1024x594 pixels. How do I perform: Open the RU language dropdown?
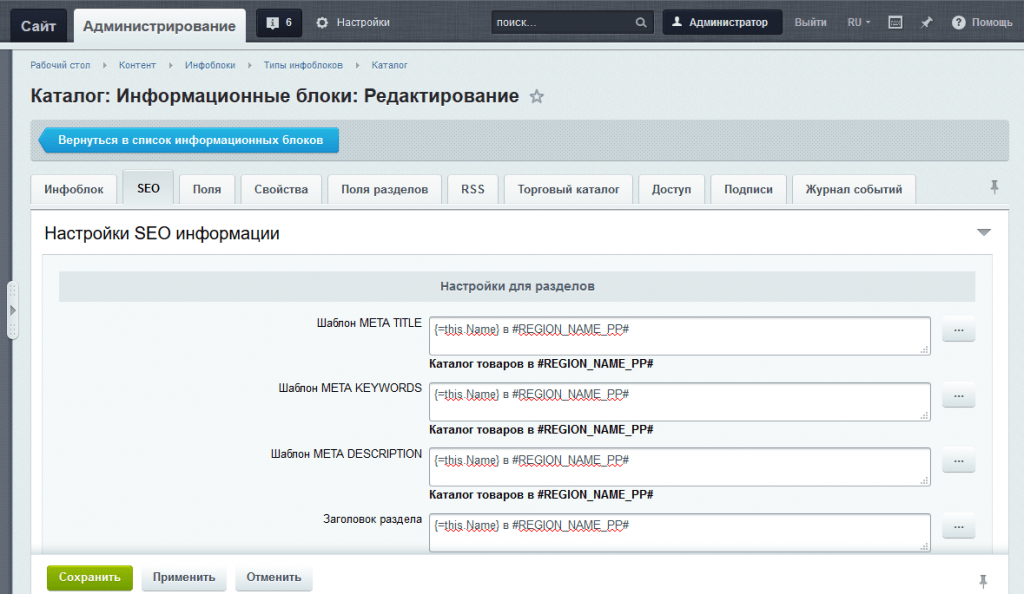tap(858, 22)
